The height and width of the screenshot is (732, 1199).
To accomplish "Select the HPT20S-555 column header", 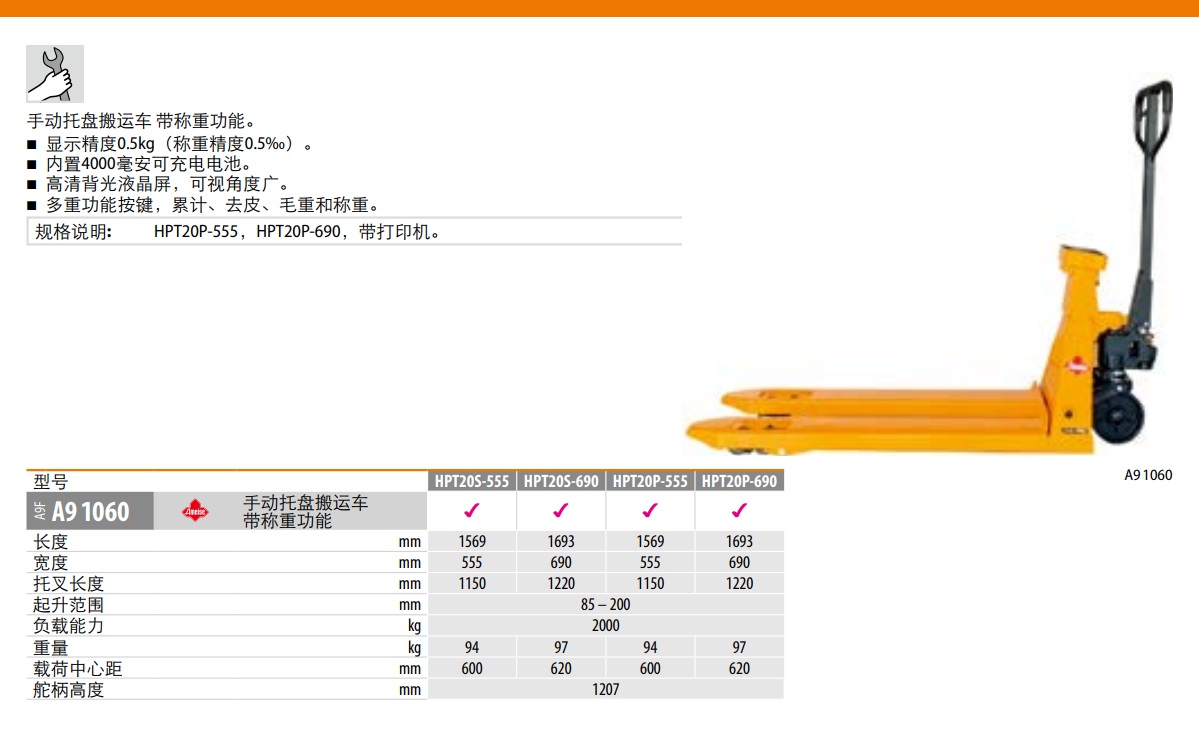I will click(x=472, y=481).
